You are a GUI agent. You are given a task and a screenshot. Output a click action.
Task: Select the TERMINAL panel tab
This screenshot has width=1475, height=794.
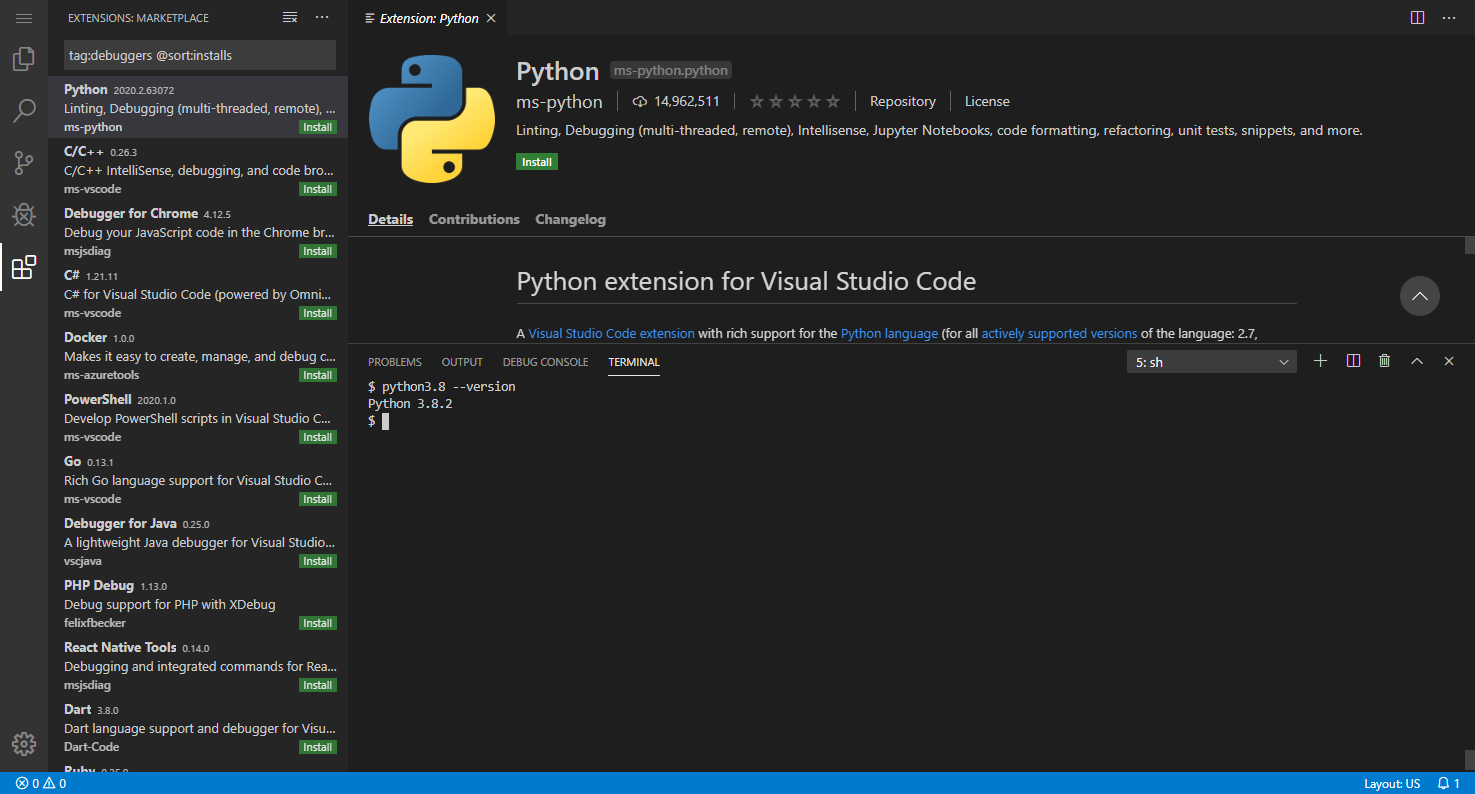click(634, 362)
